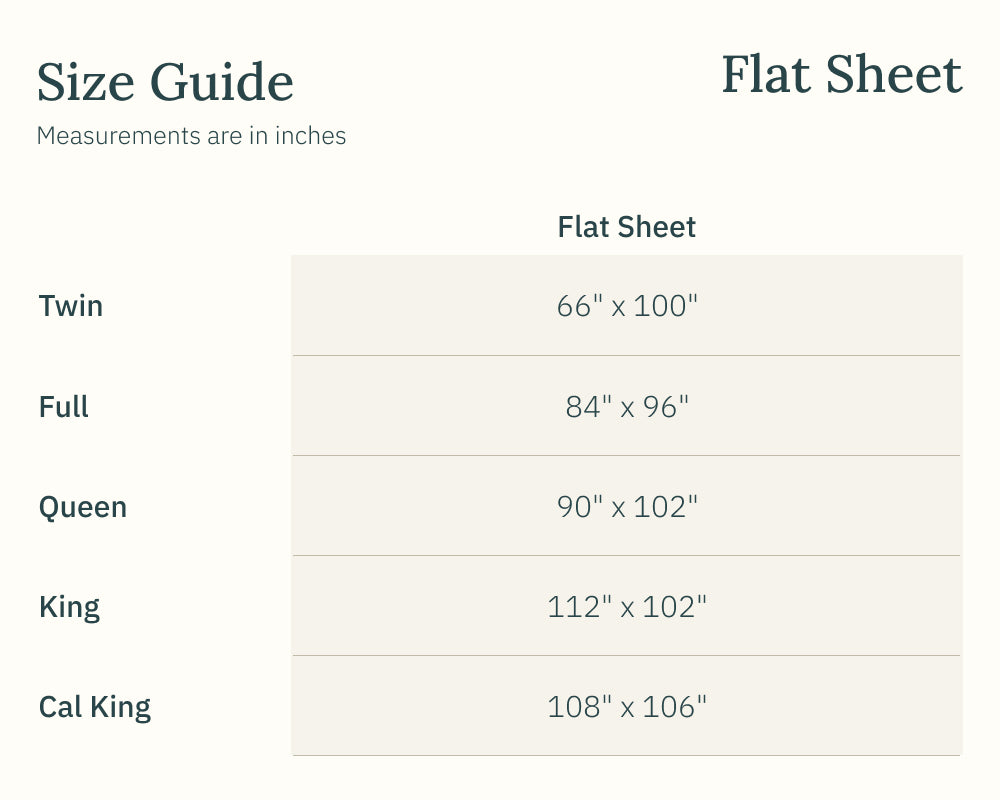This screenshot has width=1000, height=800.
Task: Click the 100" length in Twin row
Action: [665, 306]
